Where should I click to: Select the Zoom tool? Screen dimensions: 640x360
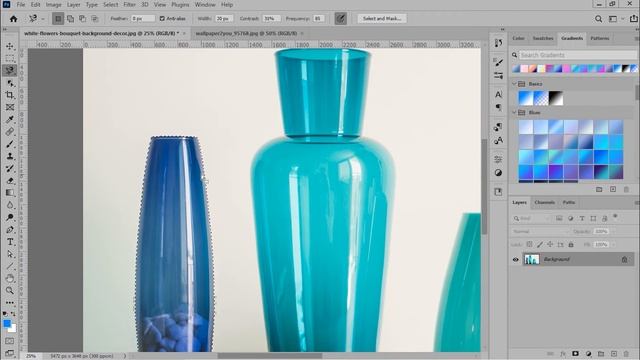pos(10,291)
